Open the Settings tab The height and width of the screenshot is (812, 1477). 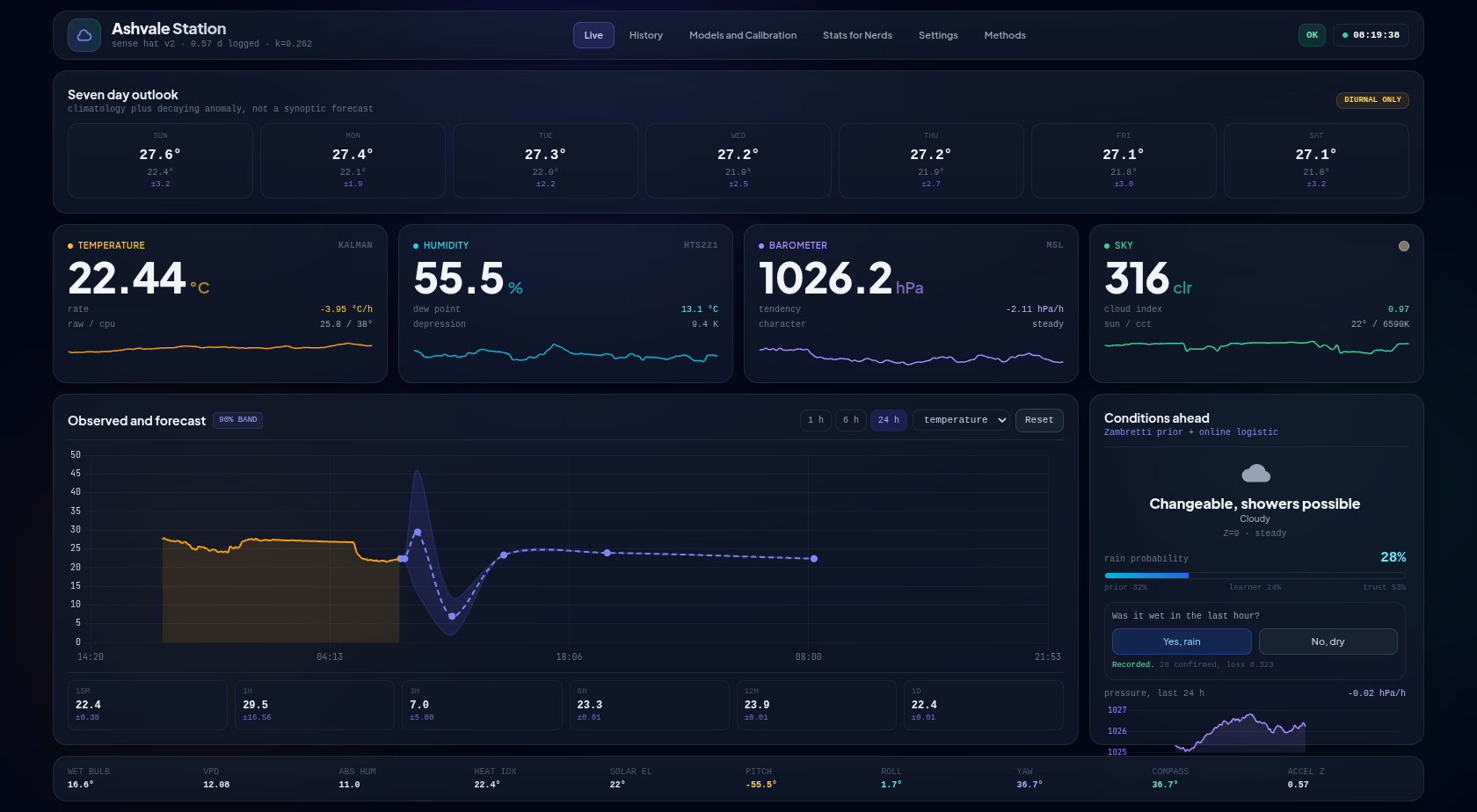coord(938,35)
